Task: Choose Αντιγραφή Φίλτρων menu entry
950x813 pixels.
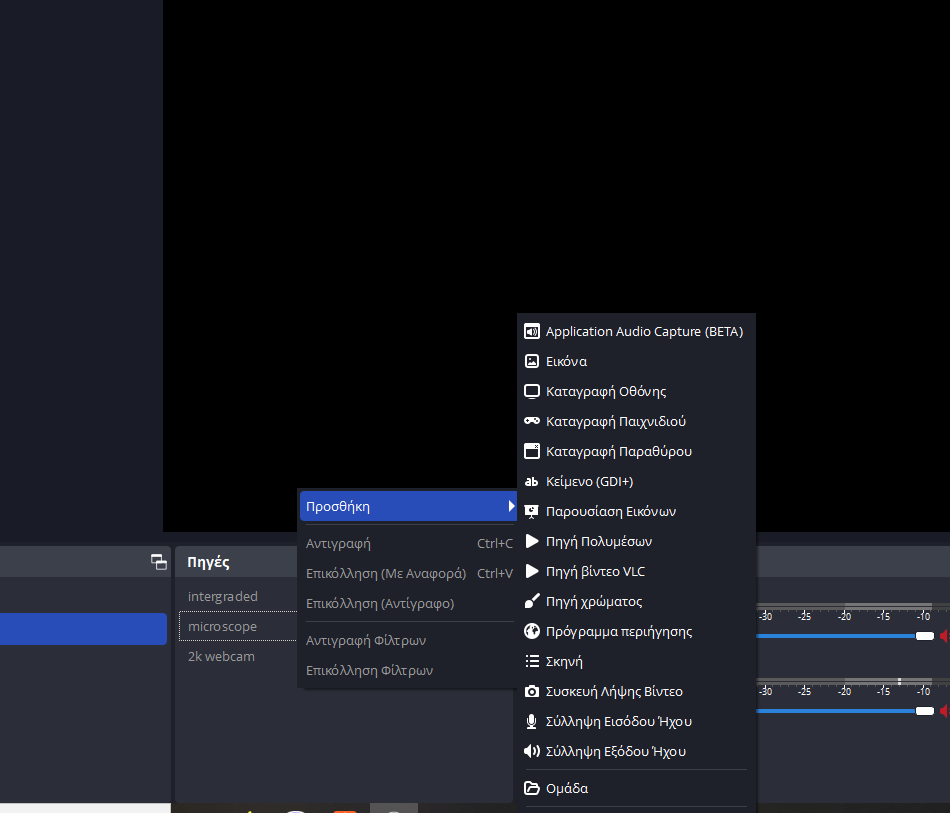Action: 409,640
